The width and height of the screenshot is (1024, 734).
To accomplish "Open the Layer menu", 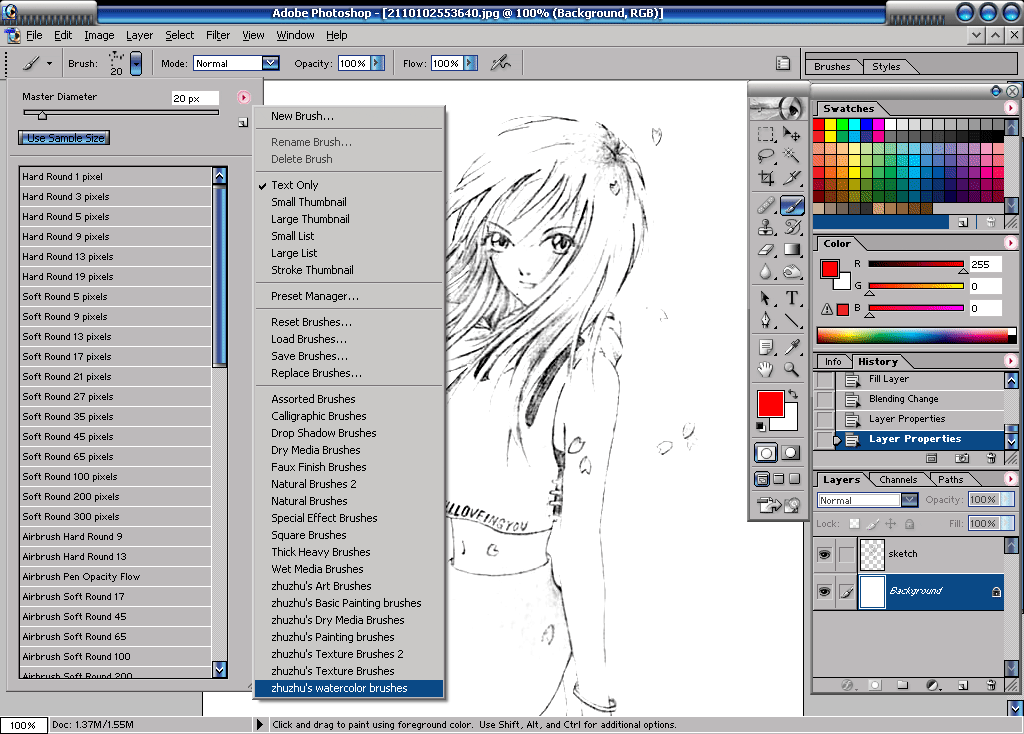I will [139, 35].
